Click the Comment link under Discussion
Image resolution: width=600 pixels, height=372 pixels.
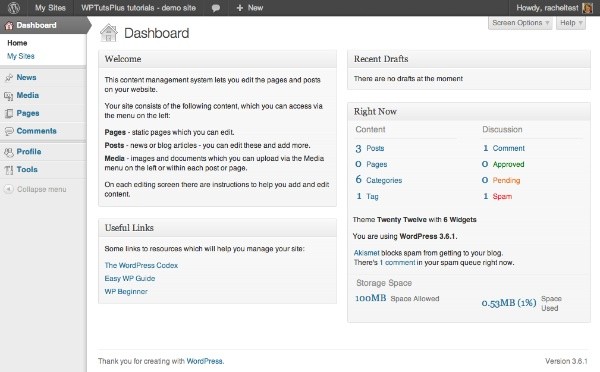point(509,148)
